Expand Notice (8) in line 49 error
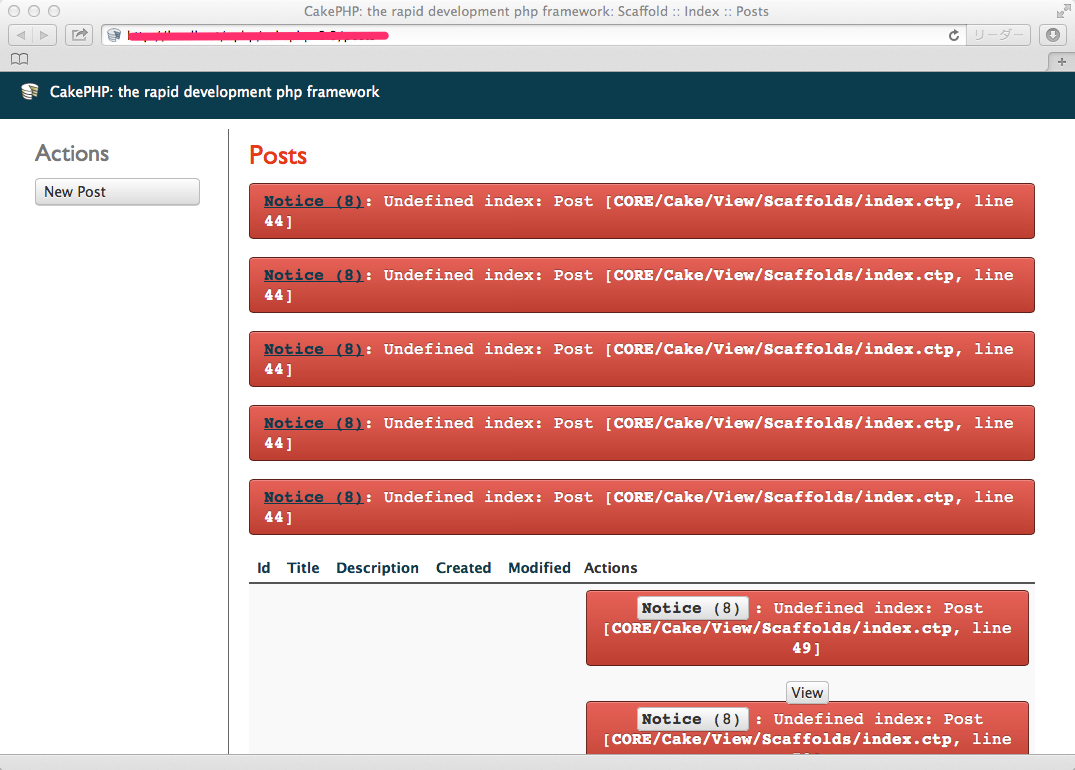This screenshot has height=770, width=1075. 692,608
